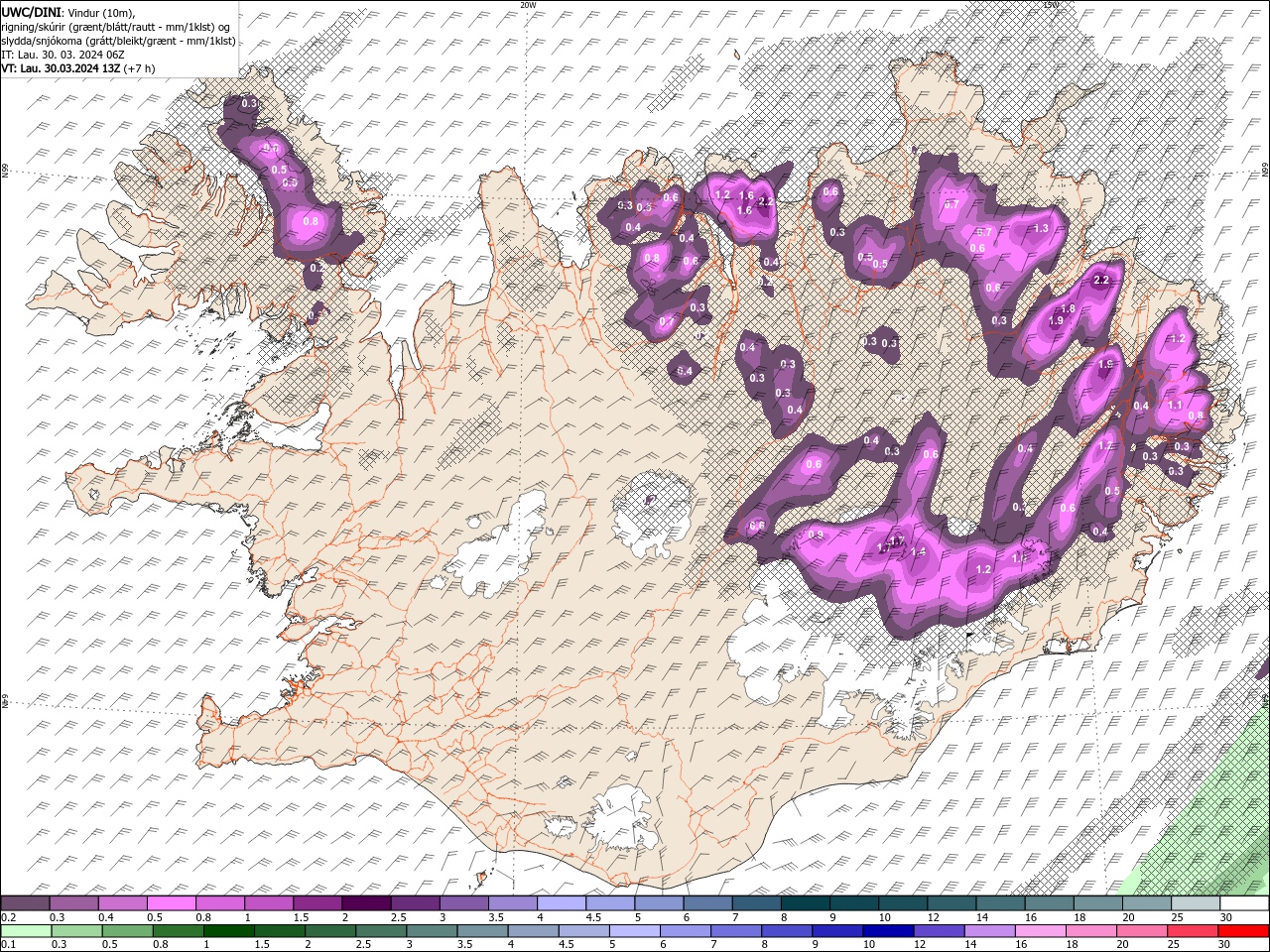Click the 'VT: Lau. 30.03.2024 13Z (+7 h)' line
Image resolution: width=1270 pixels, height=952 pixels.
(78, 68)
